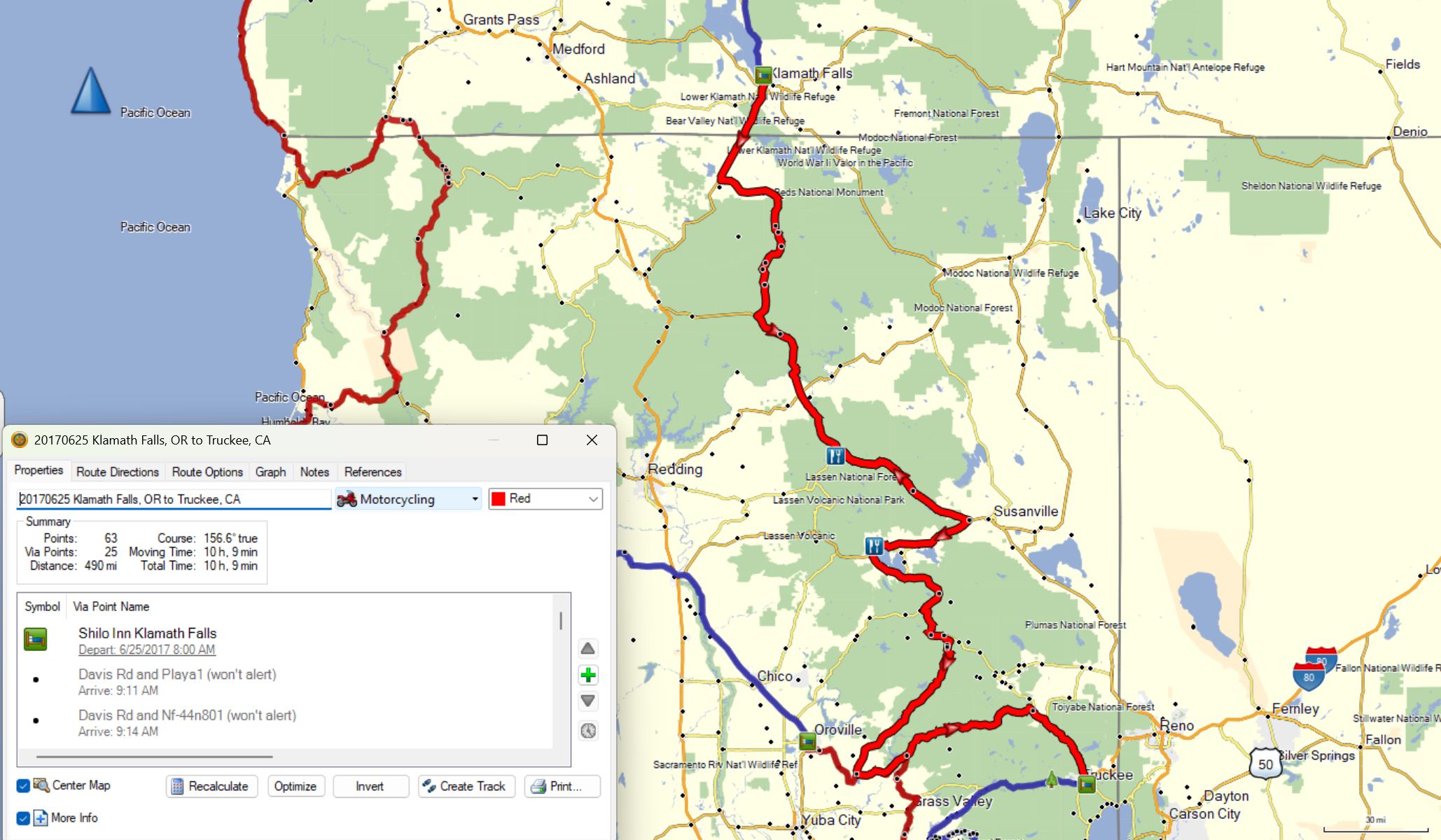Uncheck the Center Map checkbox
The width and height of the screenshot is (1441, 840).
[23, 785]
